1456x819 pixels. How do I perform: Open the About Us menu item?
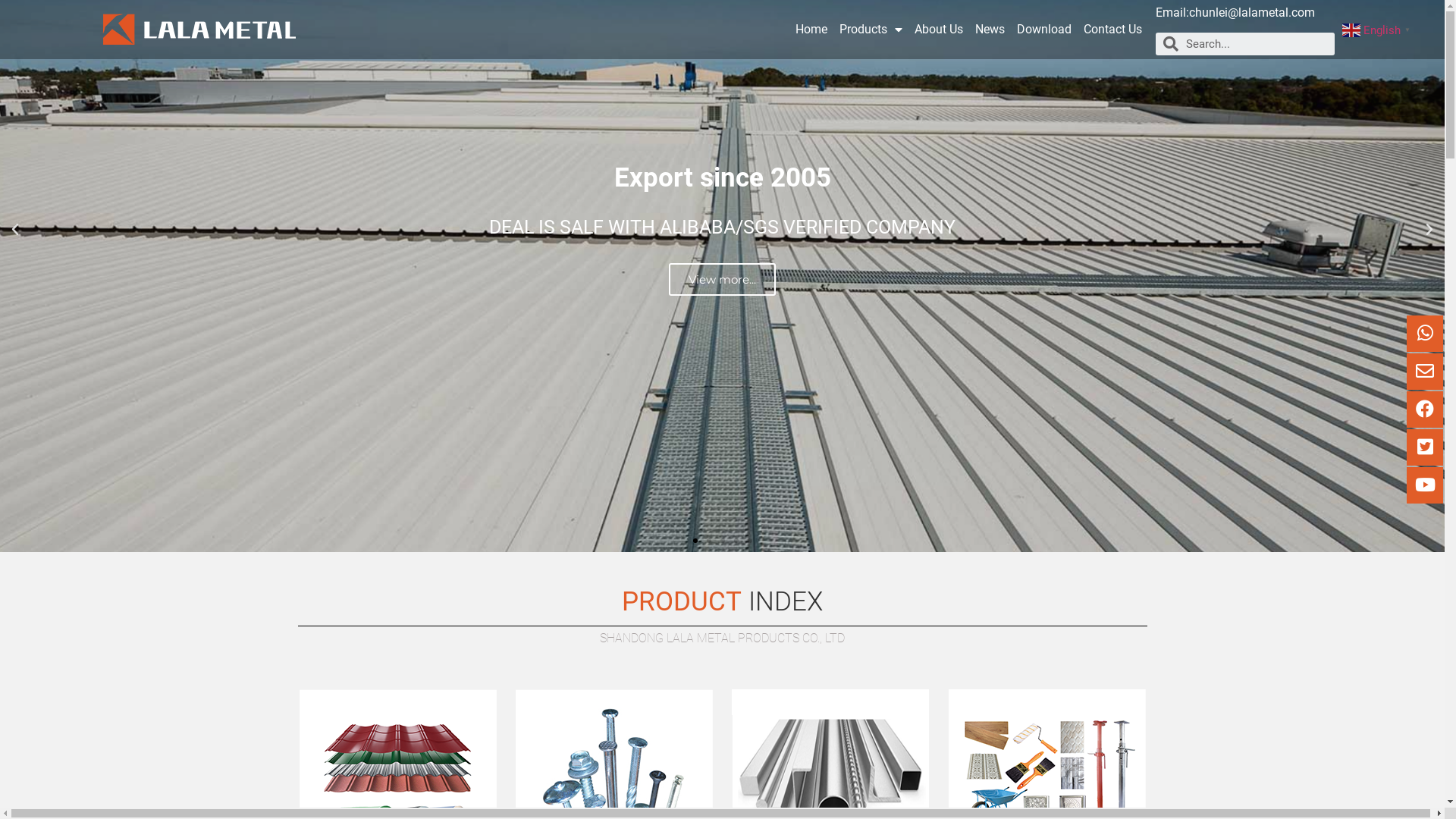point(938,30)
